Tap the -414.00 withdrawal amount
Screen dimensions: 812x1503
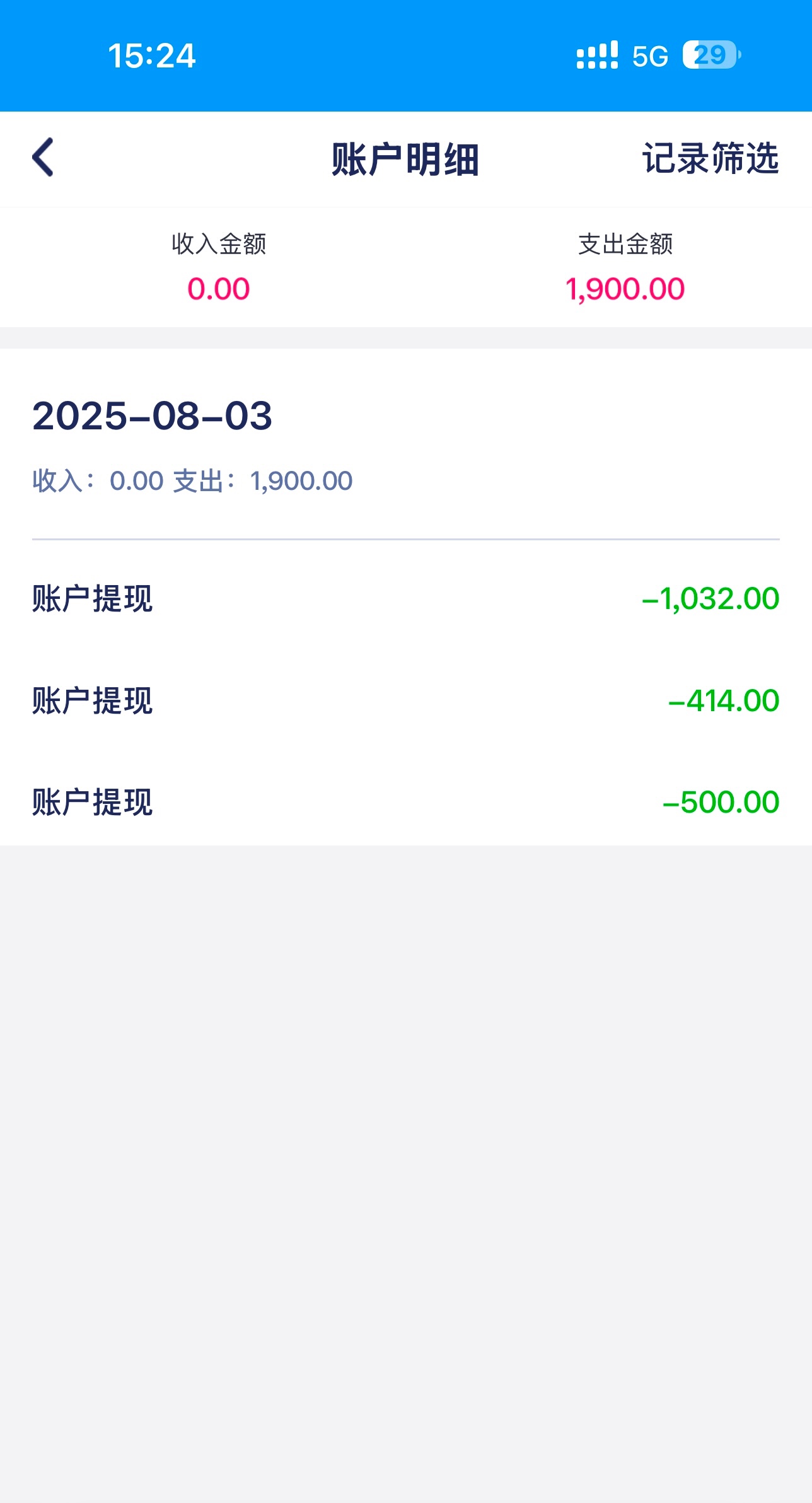[724, 700]
